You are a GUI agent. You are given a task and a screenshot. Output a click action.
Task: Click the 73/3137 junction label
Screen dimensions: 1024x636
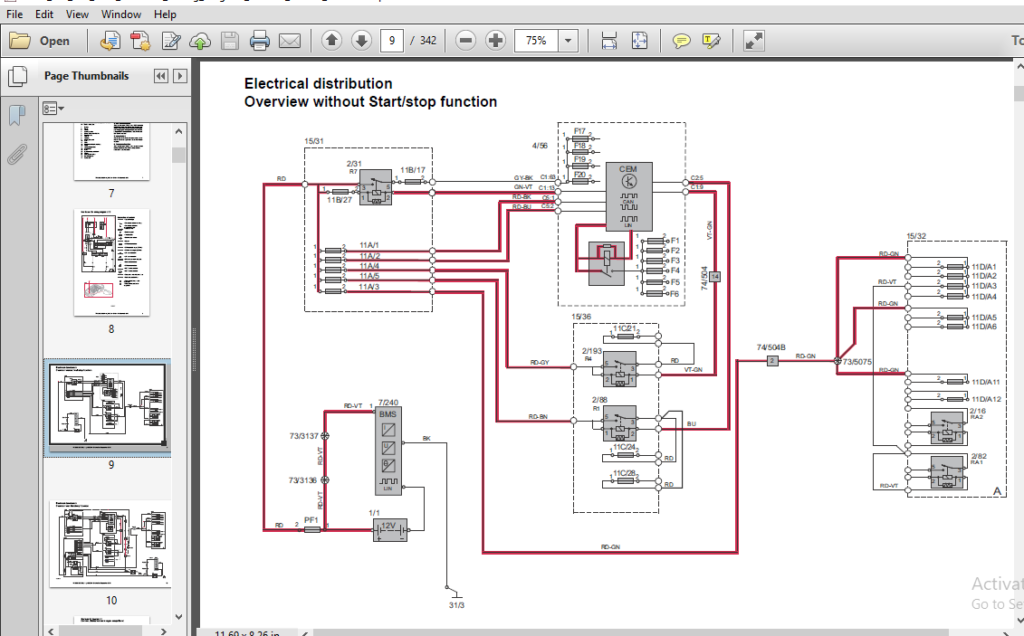(304, 436)
